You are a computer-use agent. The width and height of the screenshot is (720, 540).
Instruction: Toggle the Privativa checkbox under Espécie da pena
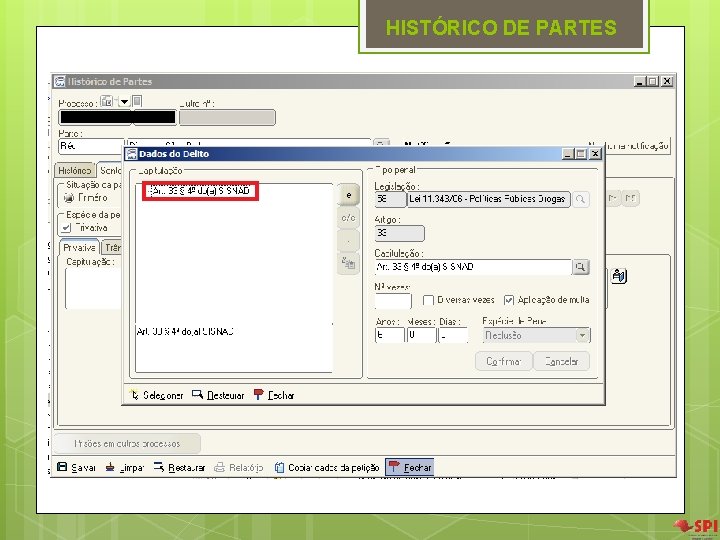(67, 228)
